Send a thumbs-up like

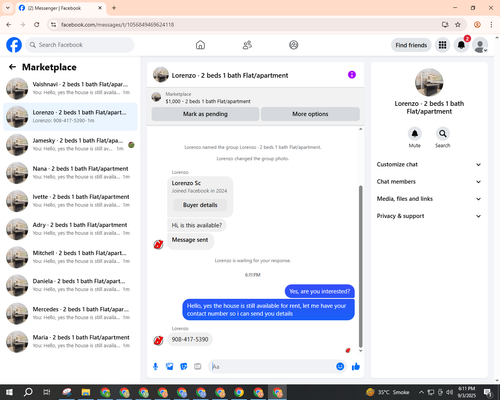point(356,367)
